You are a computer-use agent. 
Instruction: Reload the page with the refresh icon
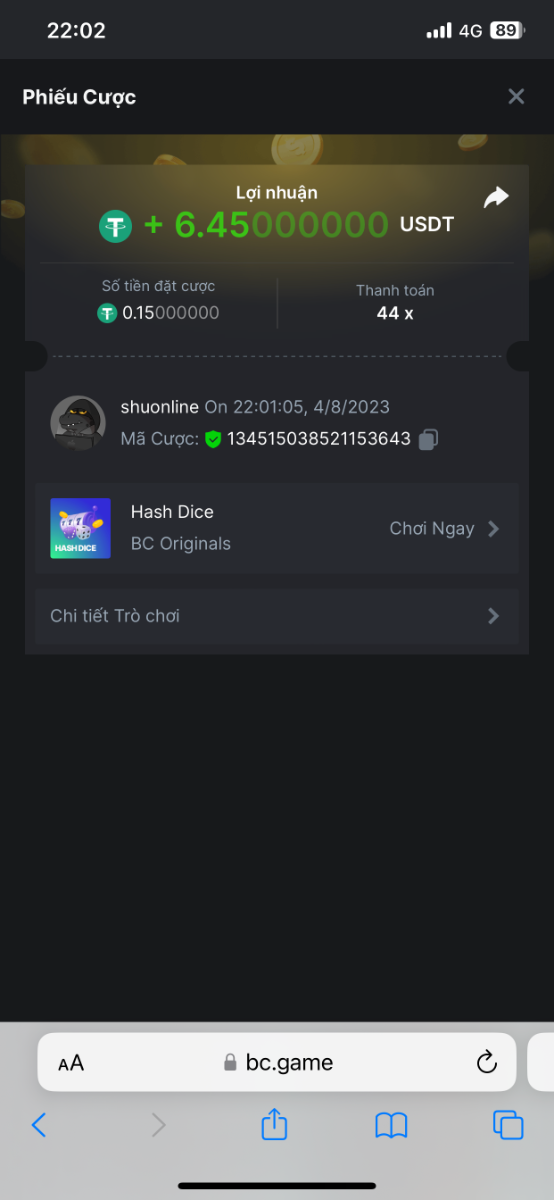click(x=487, y=1062)
